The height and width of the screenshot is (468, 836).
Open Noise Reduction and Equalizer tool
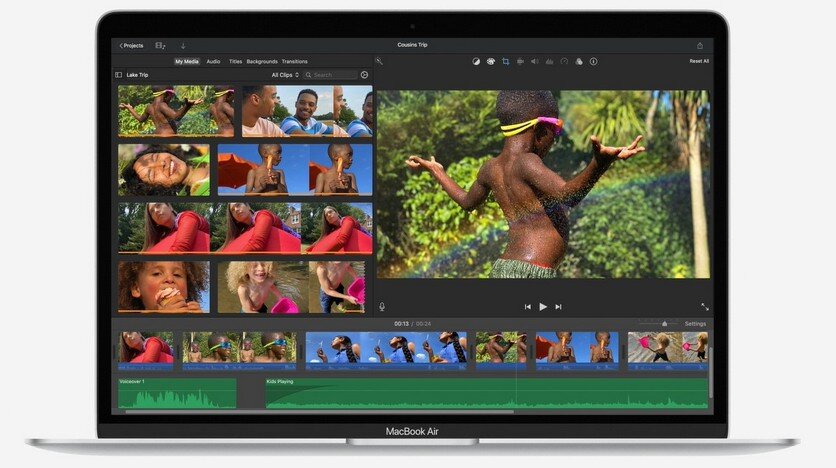[549, 62]
